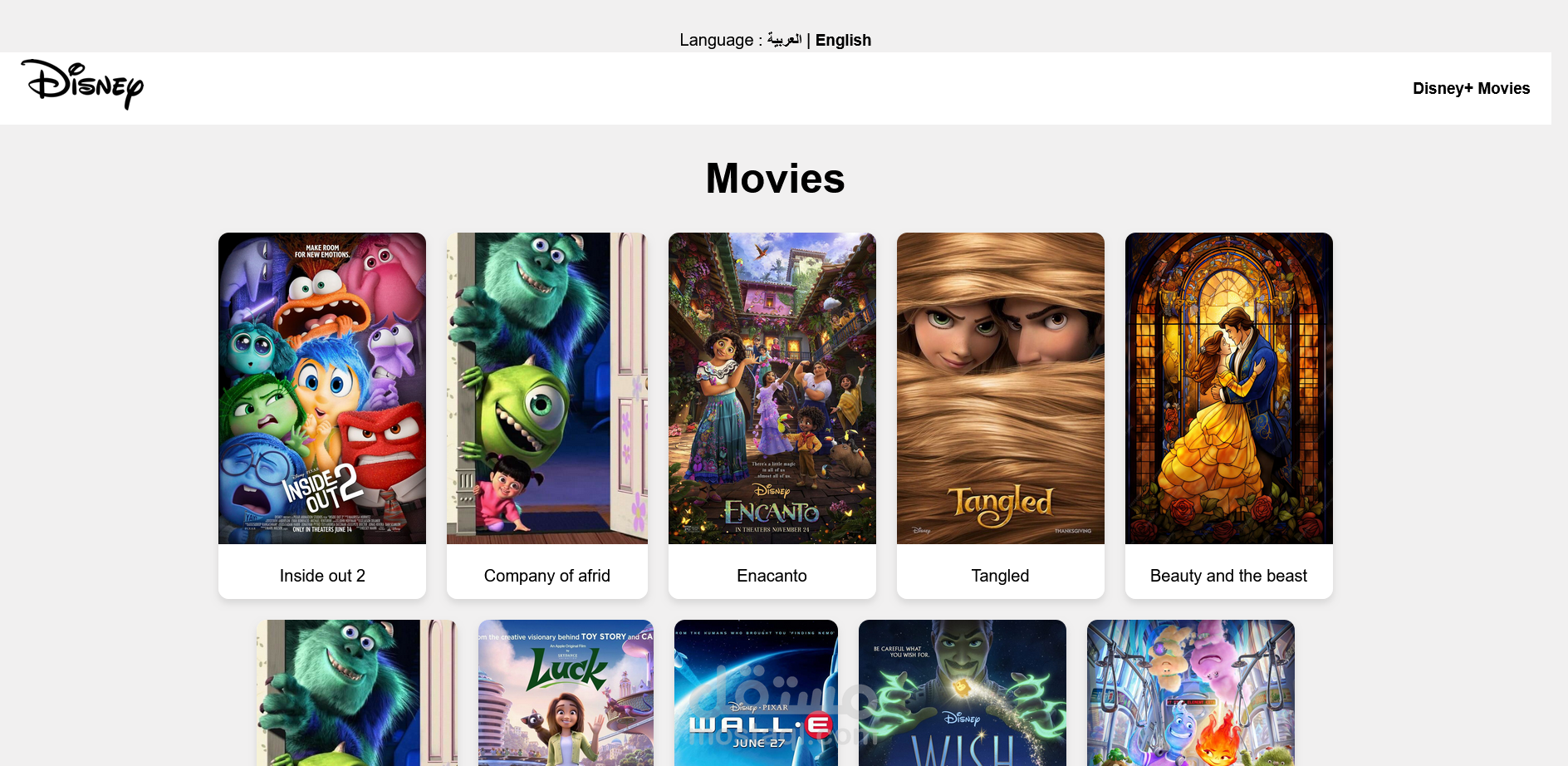Open the Disney+ Movies menu item

point(1471,88)
